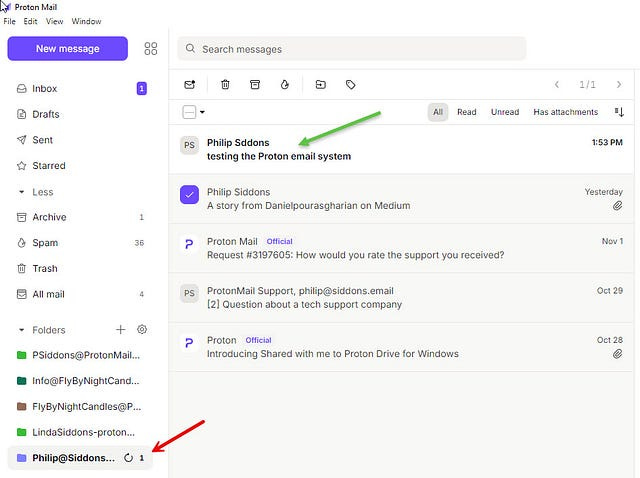Image resolution: width=640 pixels, height=478 pixels.
Task: Click Proton Mail sender logo avatar
Action: point(189,244)
